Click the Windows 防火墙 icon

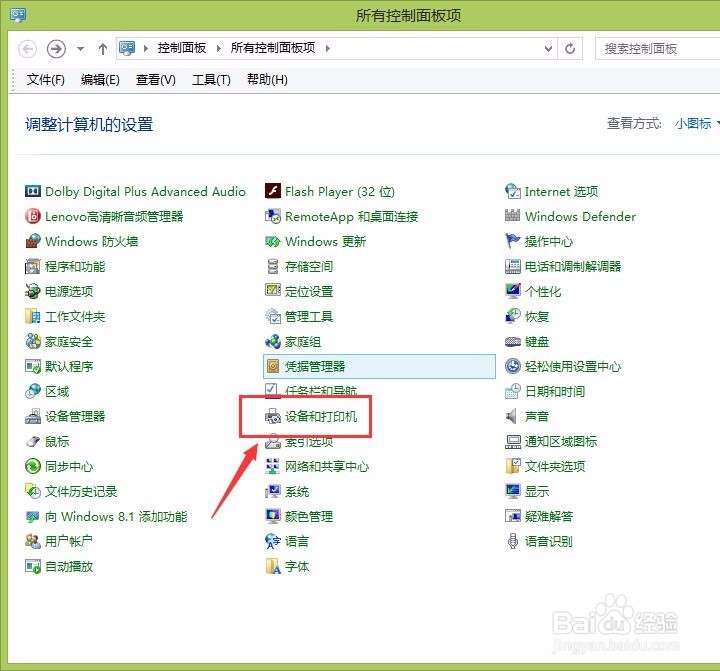(33, 241)
